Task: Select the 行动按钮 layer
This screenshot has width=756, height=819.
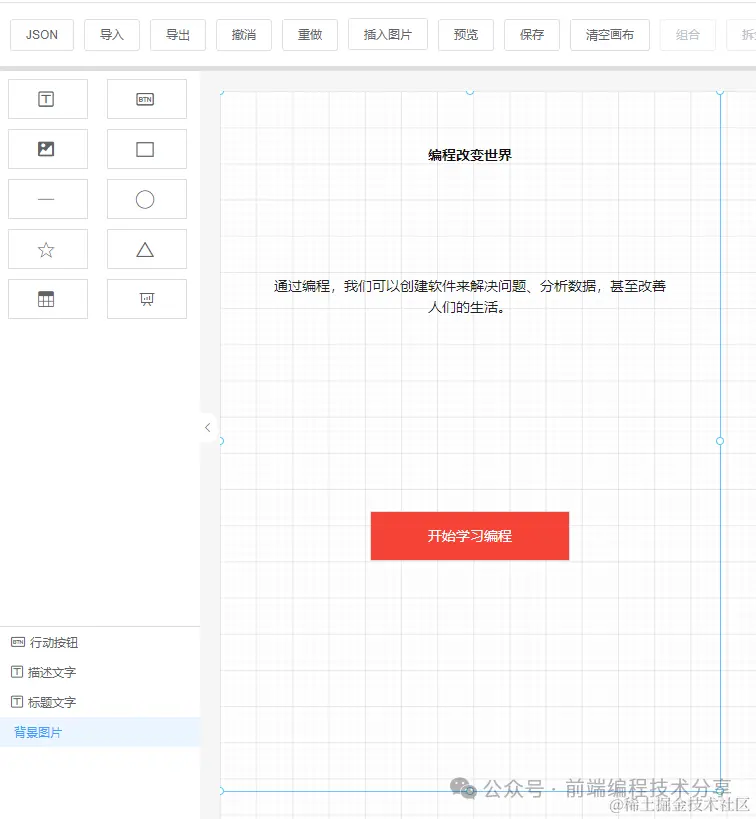Action: (100, 642)
